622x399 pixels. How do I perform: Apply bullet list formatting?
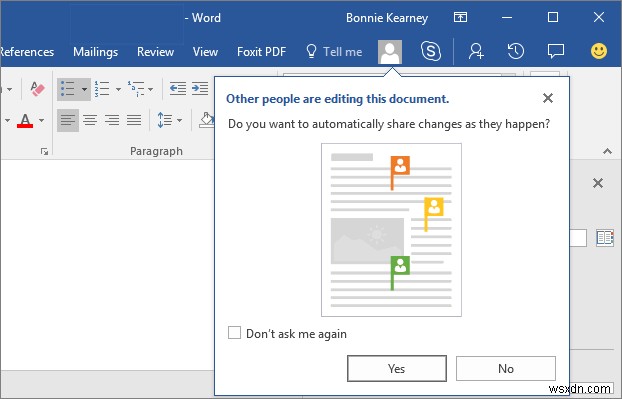pyautogui.click(x=68, y=89)
